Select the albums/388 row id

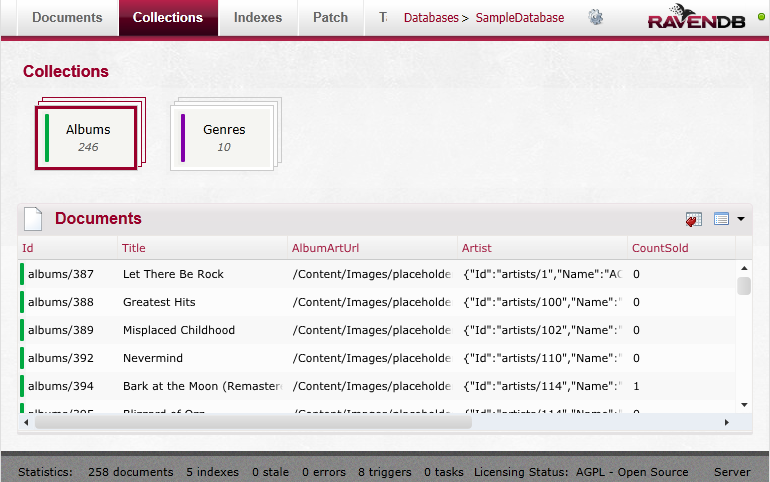[61, 302]
